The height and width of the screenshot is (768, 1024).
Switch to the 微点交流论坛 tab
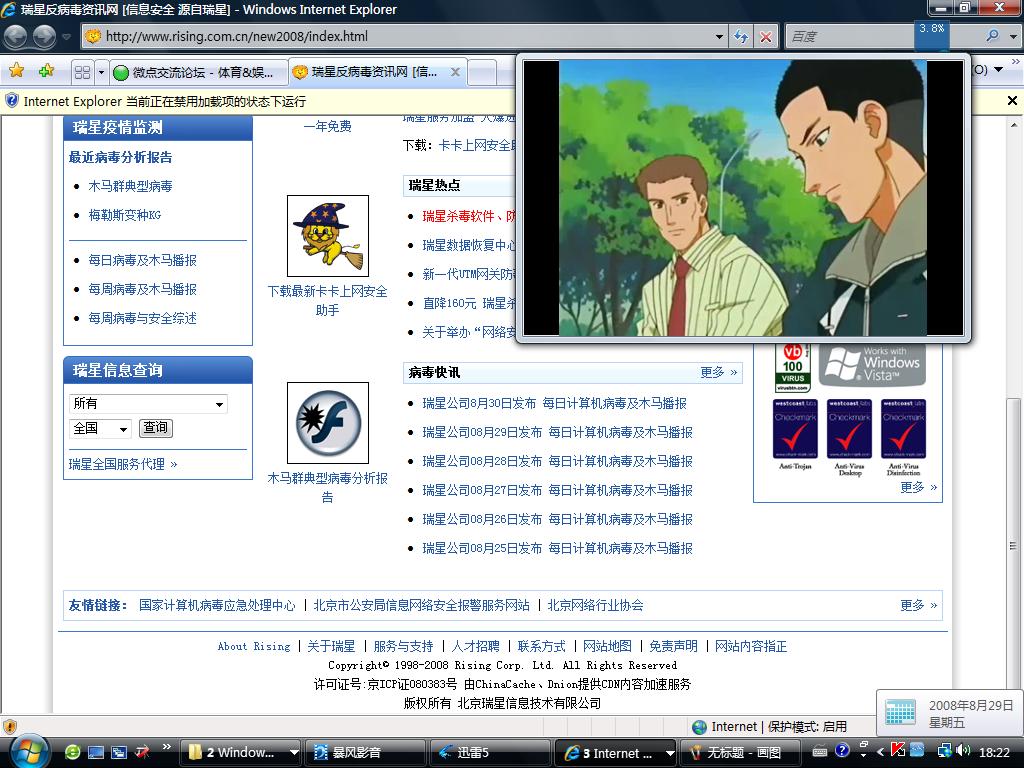199,72
